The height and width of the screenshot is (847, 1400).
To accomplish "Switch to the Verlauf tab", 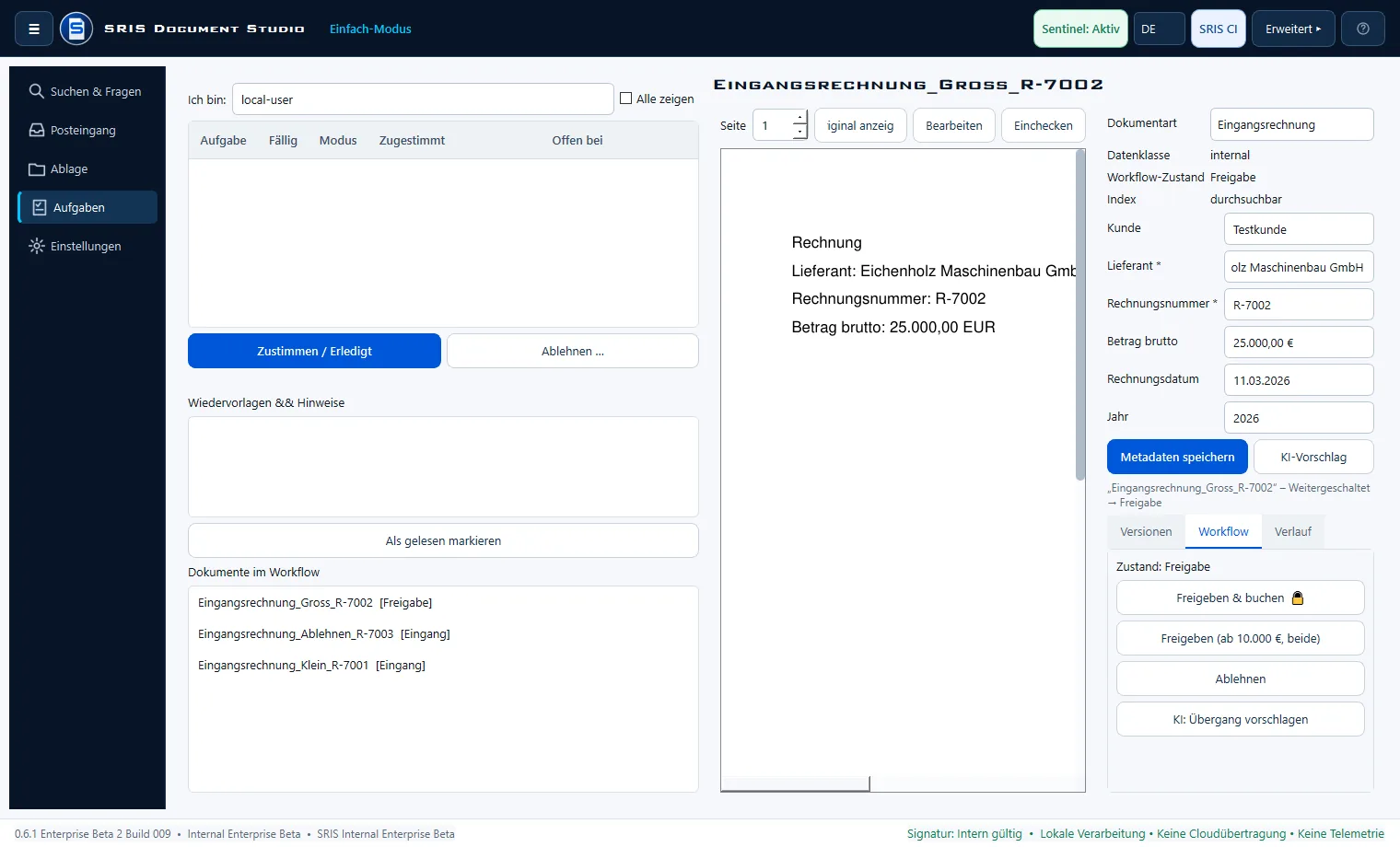I will click(x=1292, y=531).
